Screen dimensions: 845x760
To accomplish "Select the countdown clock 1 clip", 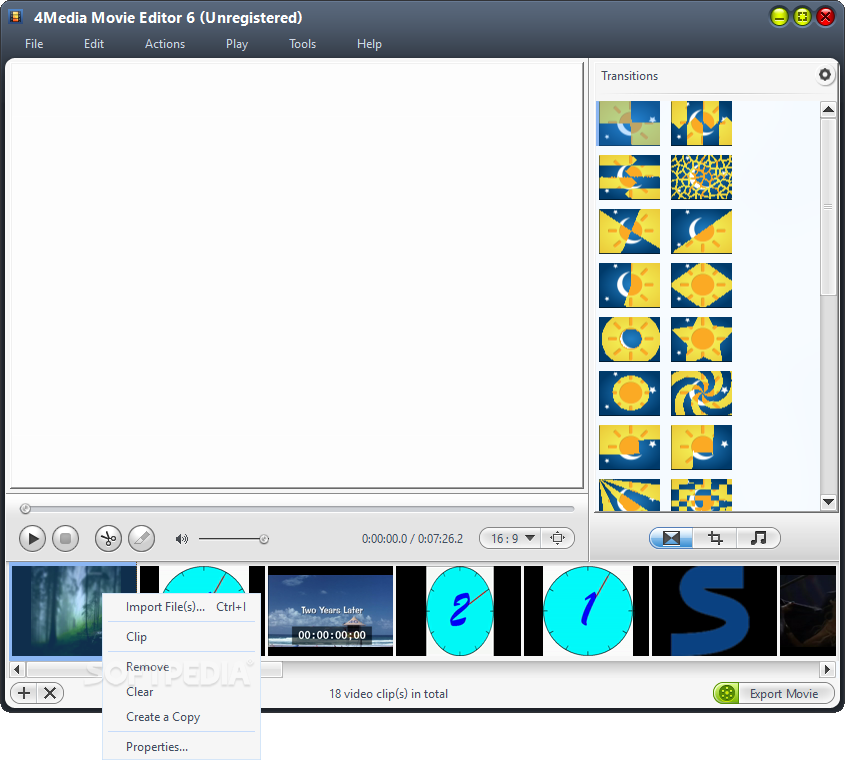I will (x=587, y=611).
